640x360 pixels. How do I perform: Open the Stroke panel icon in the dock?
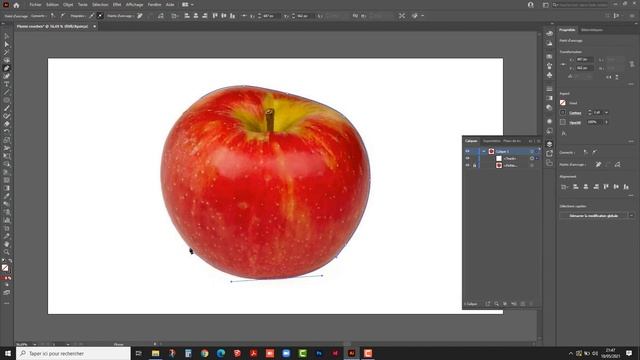point(549,89)
